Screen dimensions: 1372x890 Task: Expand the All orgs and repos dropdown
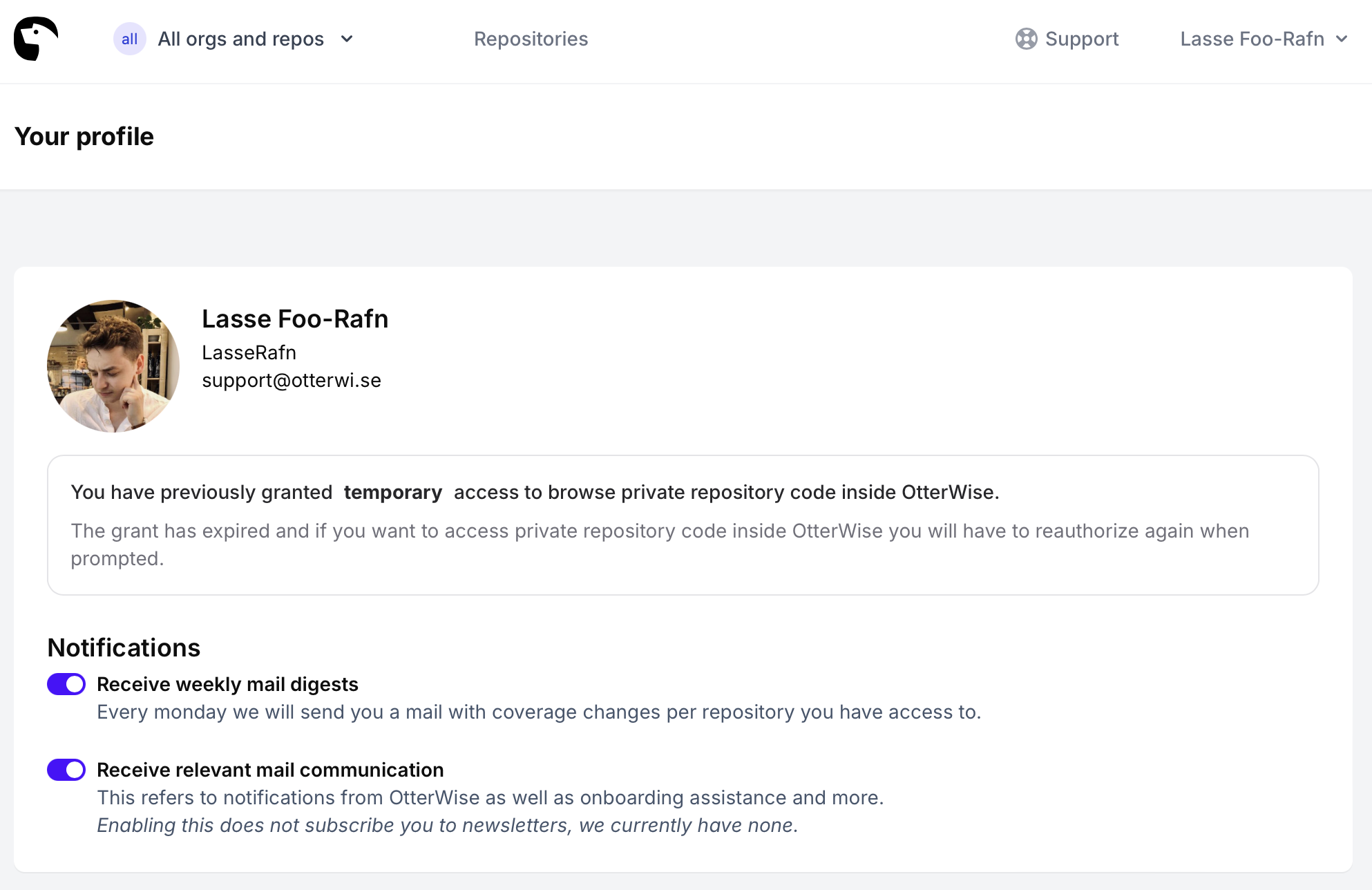click(234, 39)
